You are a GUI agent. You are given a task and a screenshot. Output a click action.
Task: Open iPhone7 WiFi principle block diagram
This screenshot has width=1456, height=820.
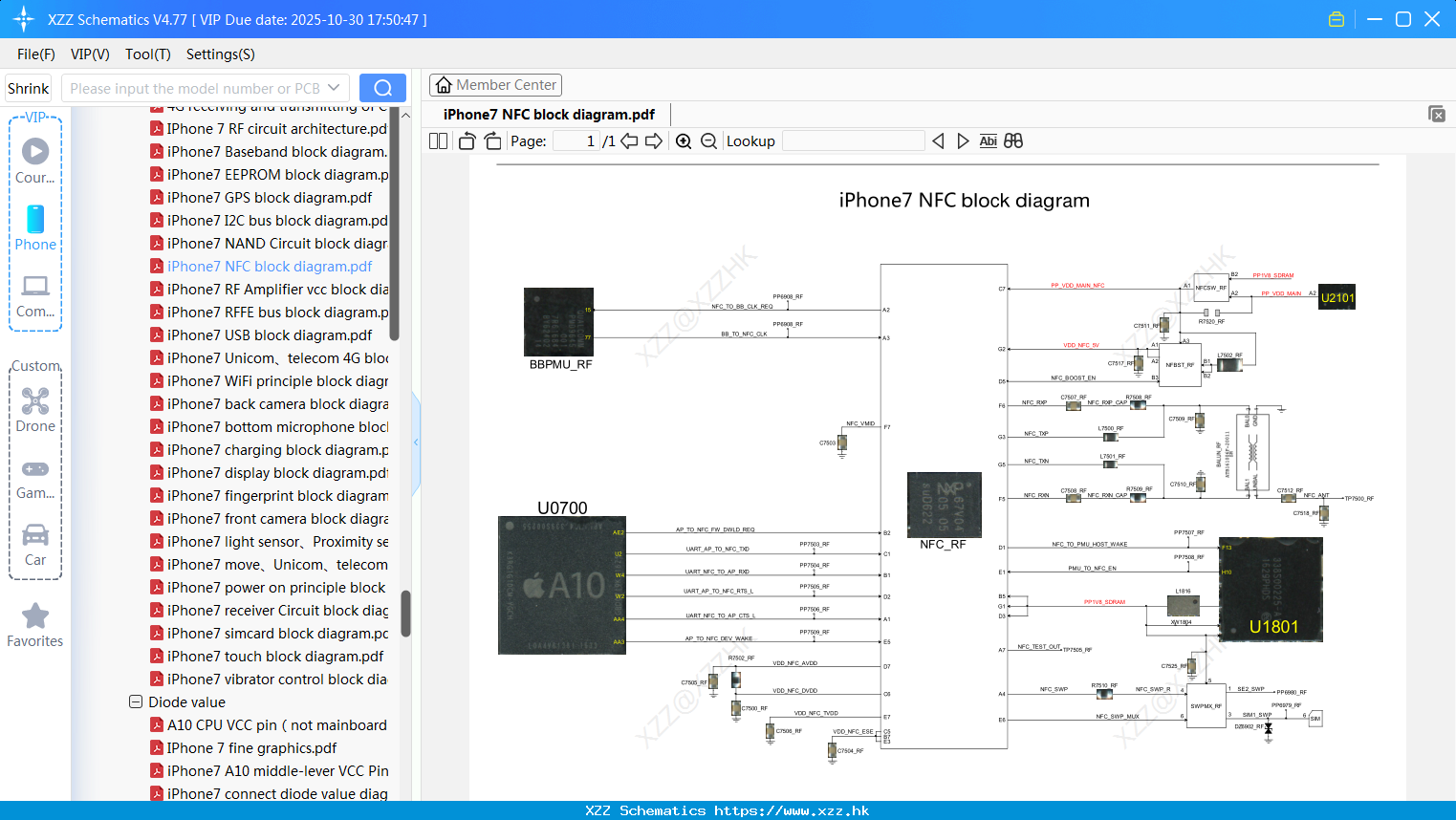[x=269, y=381]
